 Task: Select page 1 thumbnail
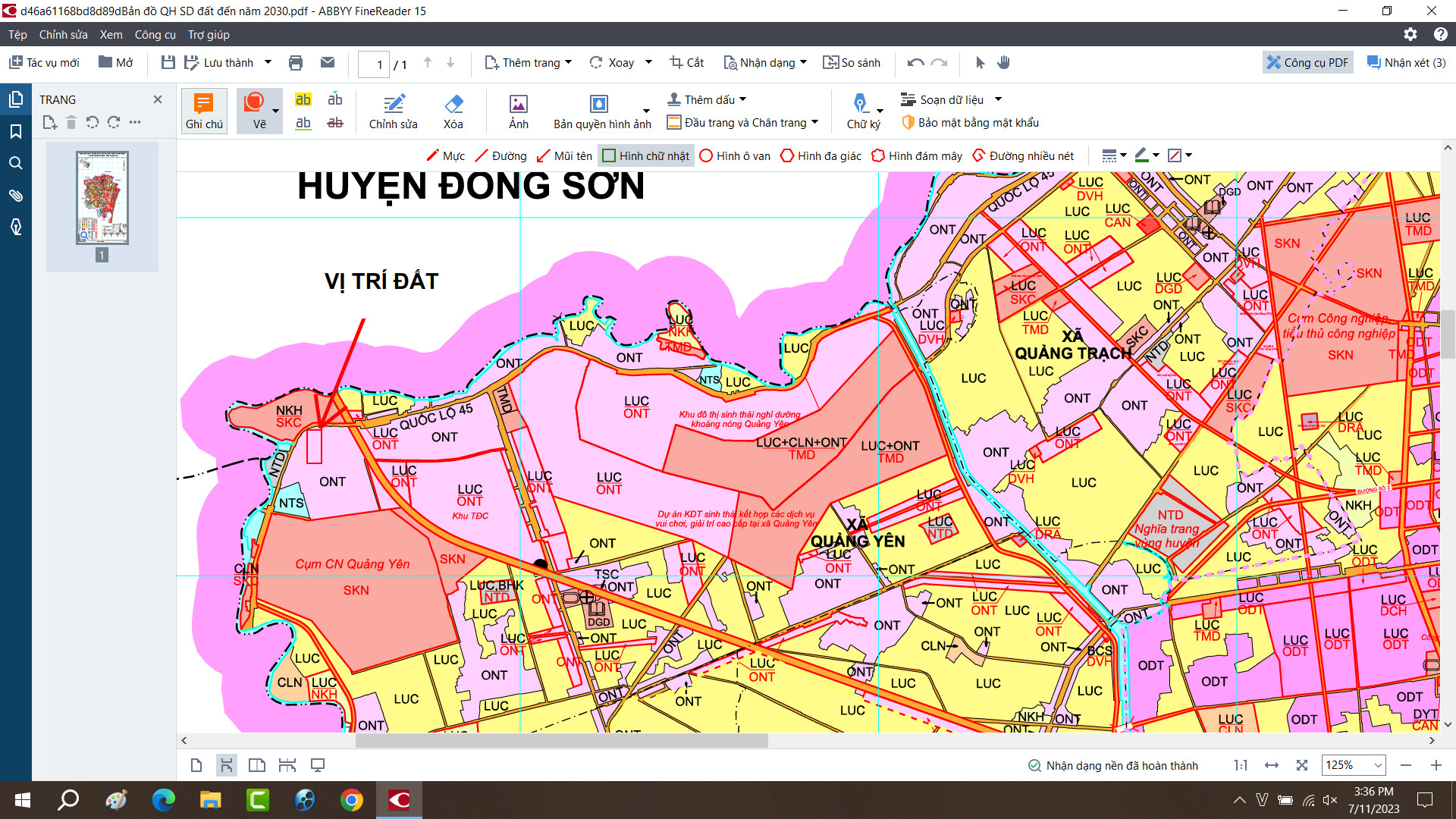102,198
